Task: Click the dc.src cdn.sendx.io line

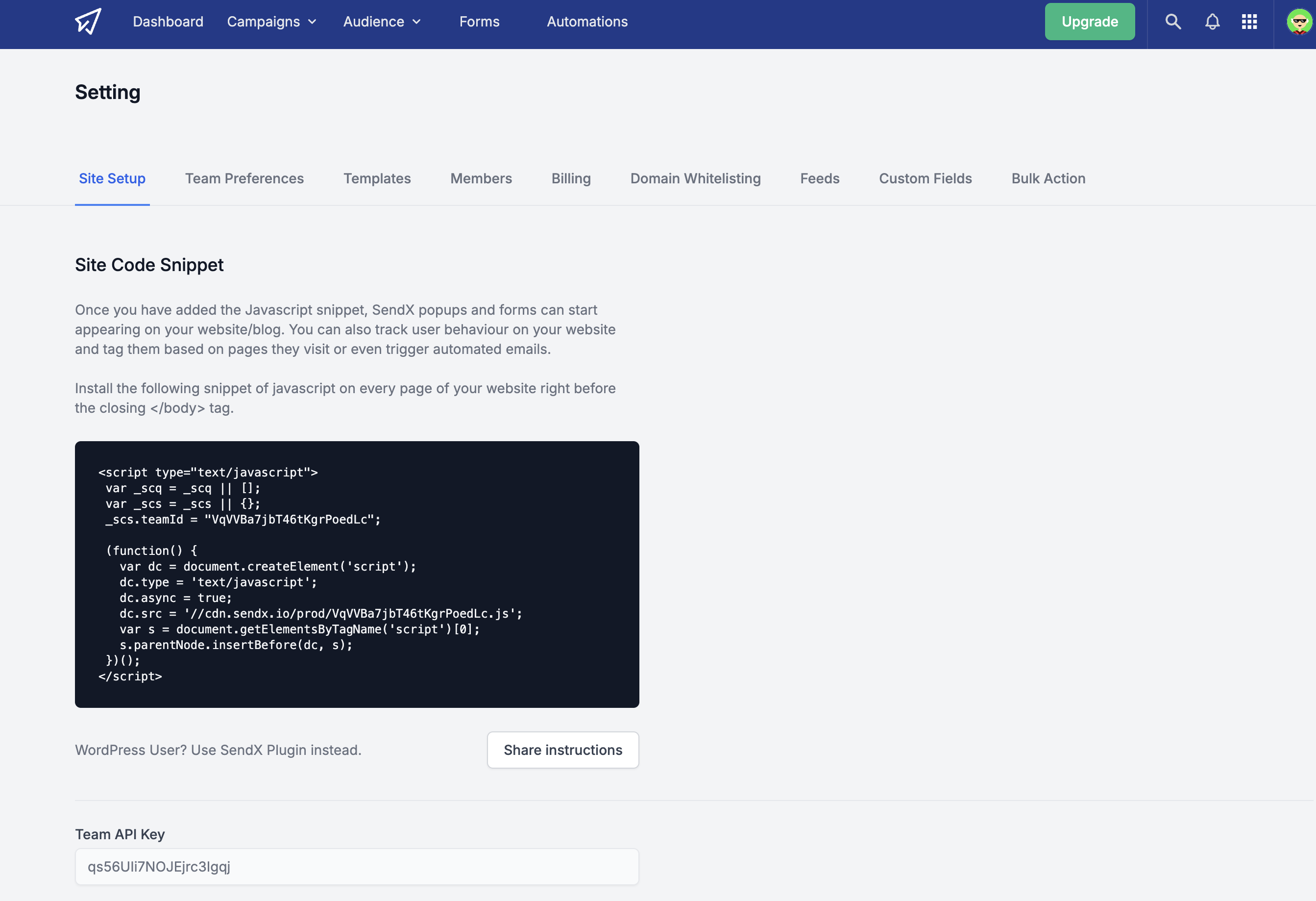Action: click(320, 613)
